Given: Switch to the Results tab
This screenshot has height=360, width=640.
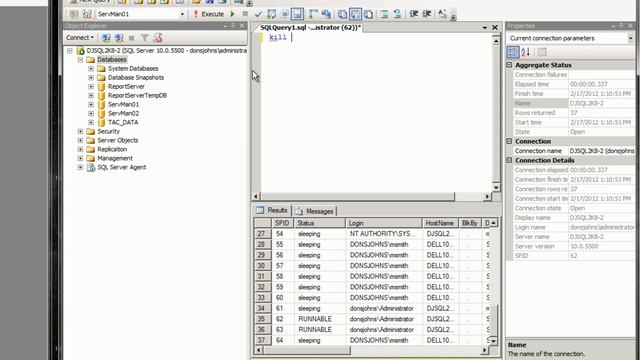Looking at the screenshot, I should tap(272, 210).
